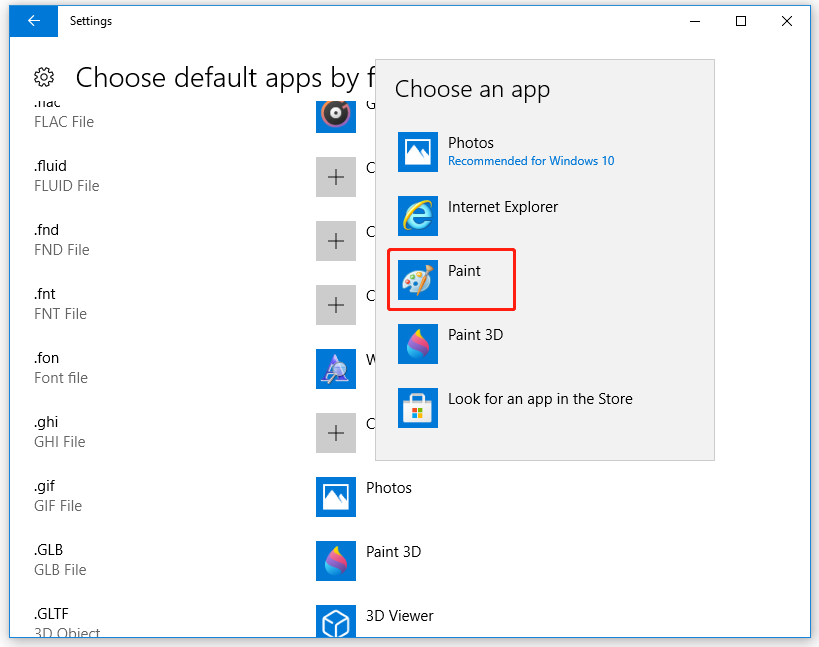The image size is (819, 647).
Task: Choose a default for .ghi plus button
Action: click(x=336, y=433)
